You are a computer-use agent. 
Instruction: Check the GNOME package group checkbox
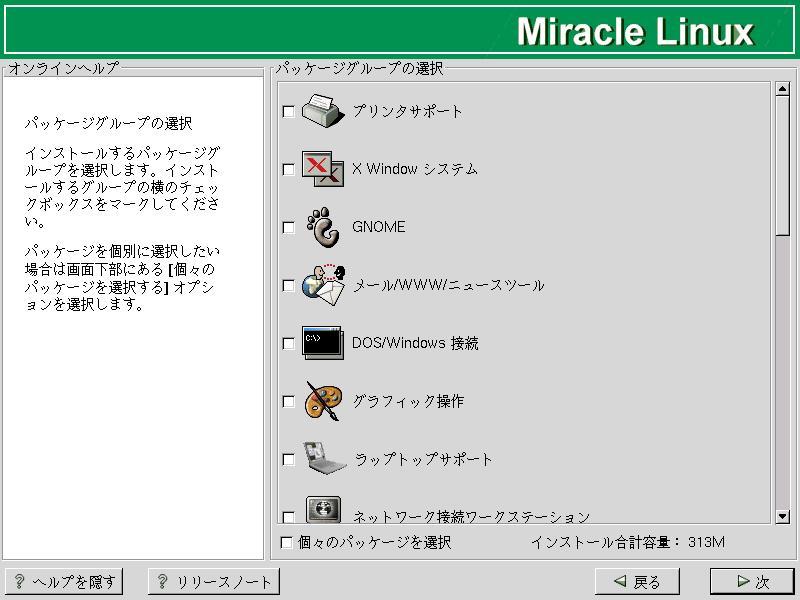(x=288, y=227)
